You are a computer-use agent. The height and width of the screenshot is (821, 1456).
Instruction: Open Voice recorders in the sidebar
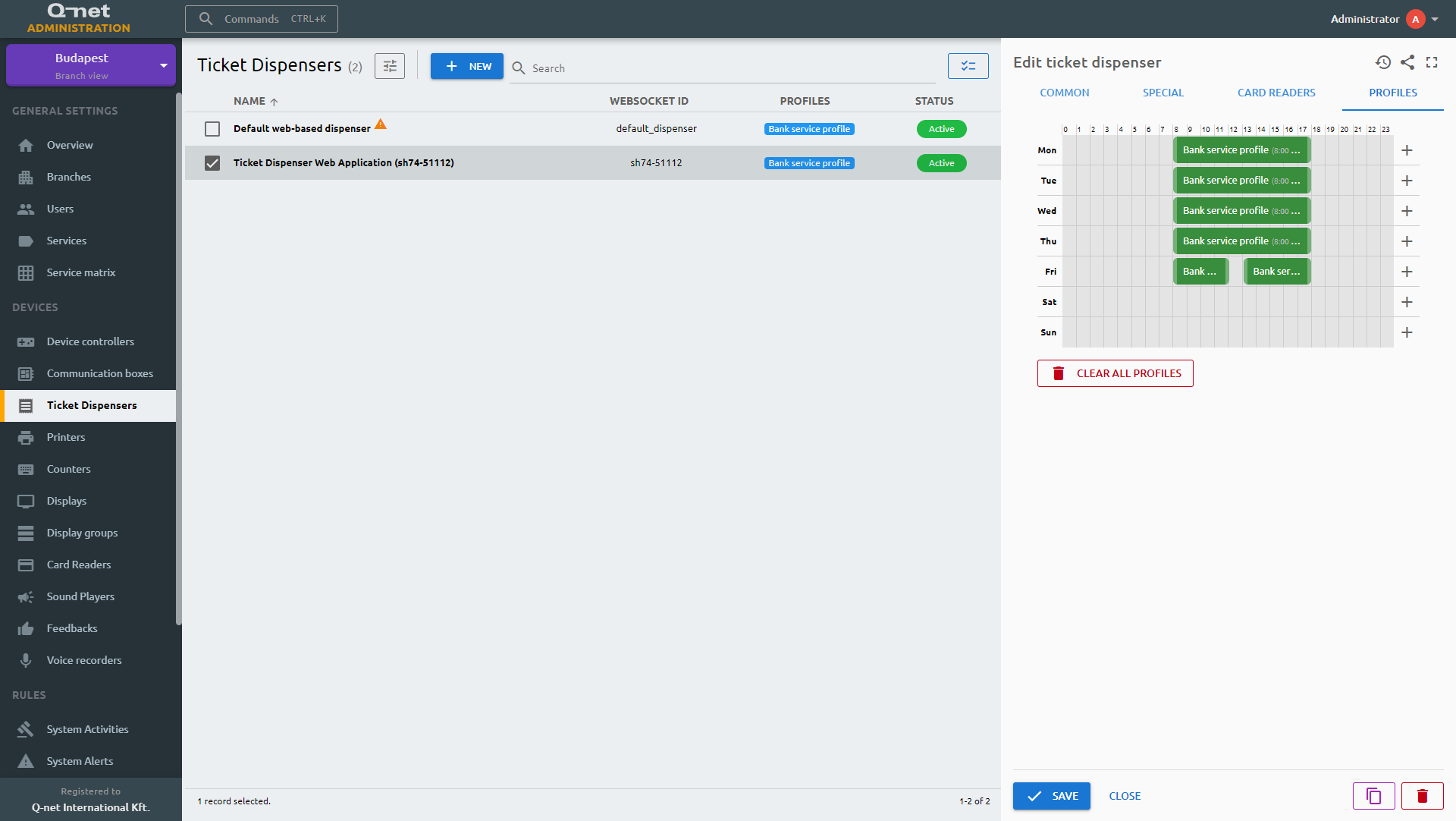(88, 660)
